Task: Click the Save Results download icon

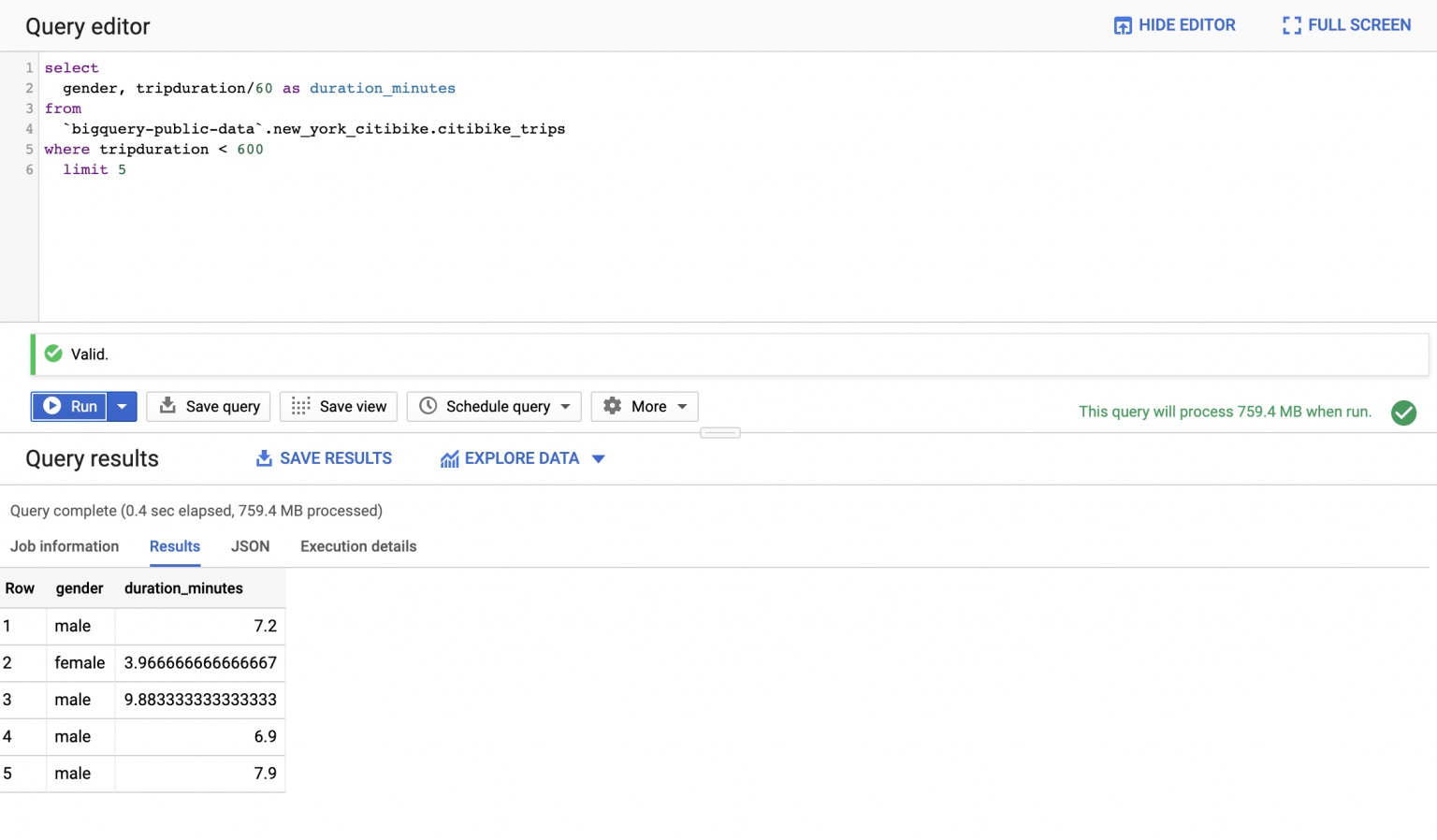Action: (x=264, y=458)
